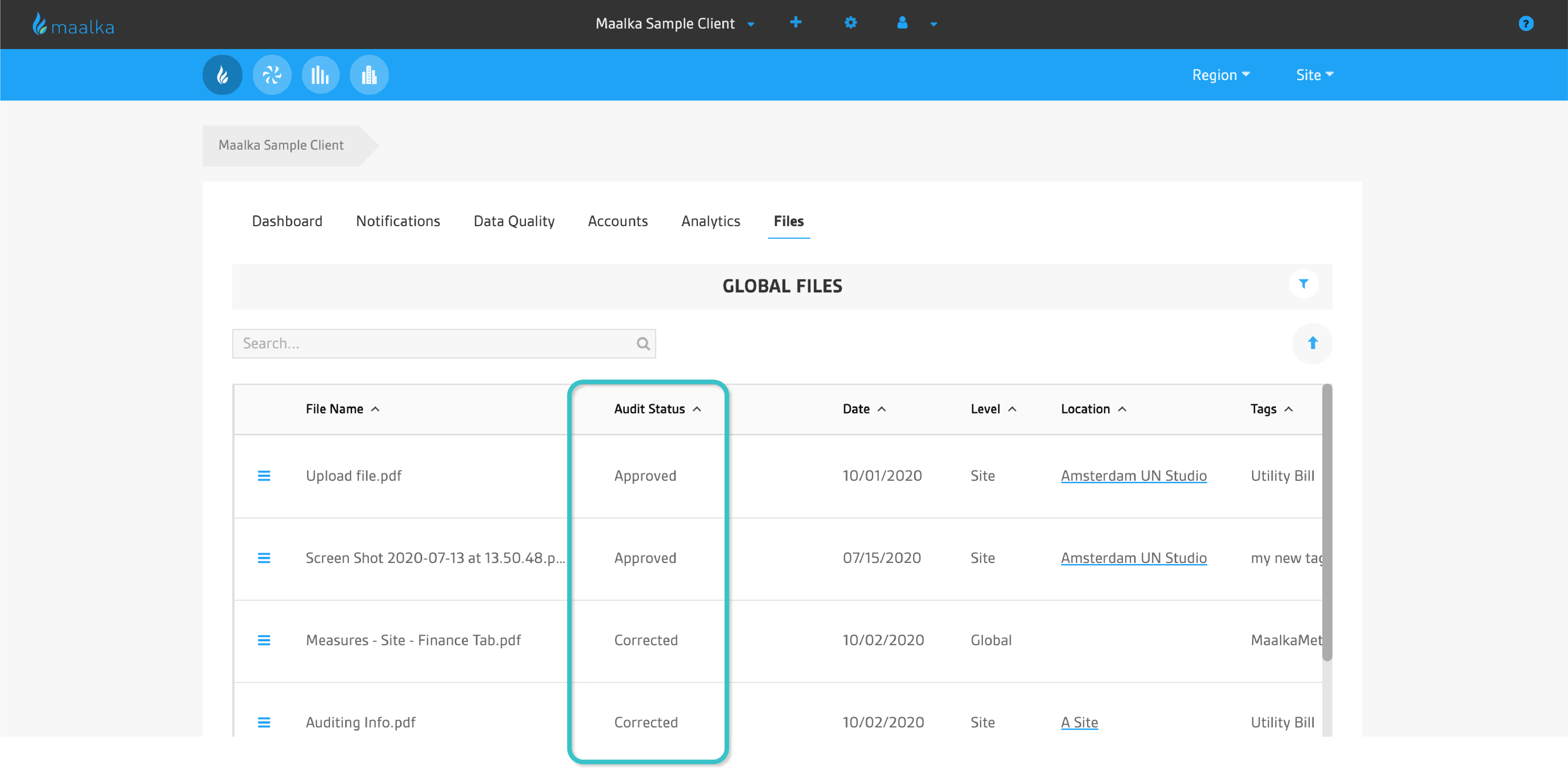Click Measures - Site - Finance Tab.pdf name

(x=413, y=640)
